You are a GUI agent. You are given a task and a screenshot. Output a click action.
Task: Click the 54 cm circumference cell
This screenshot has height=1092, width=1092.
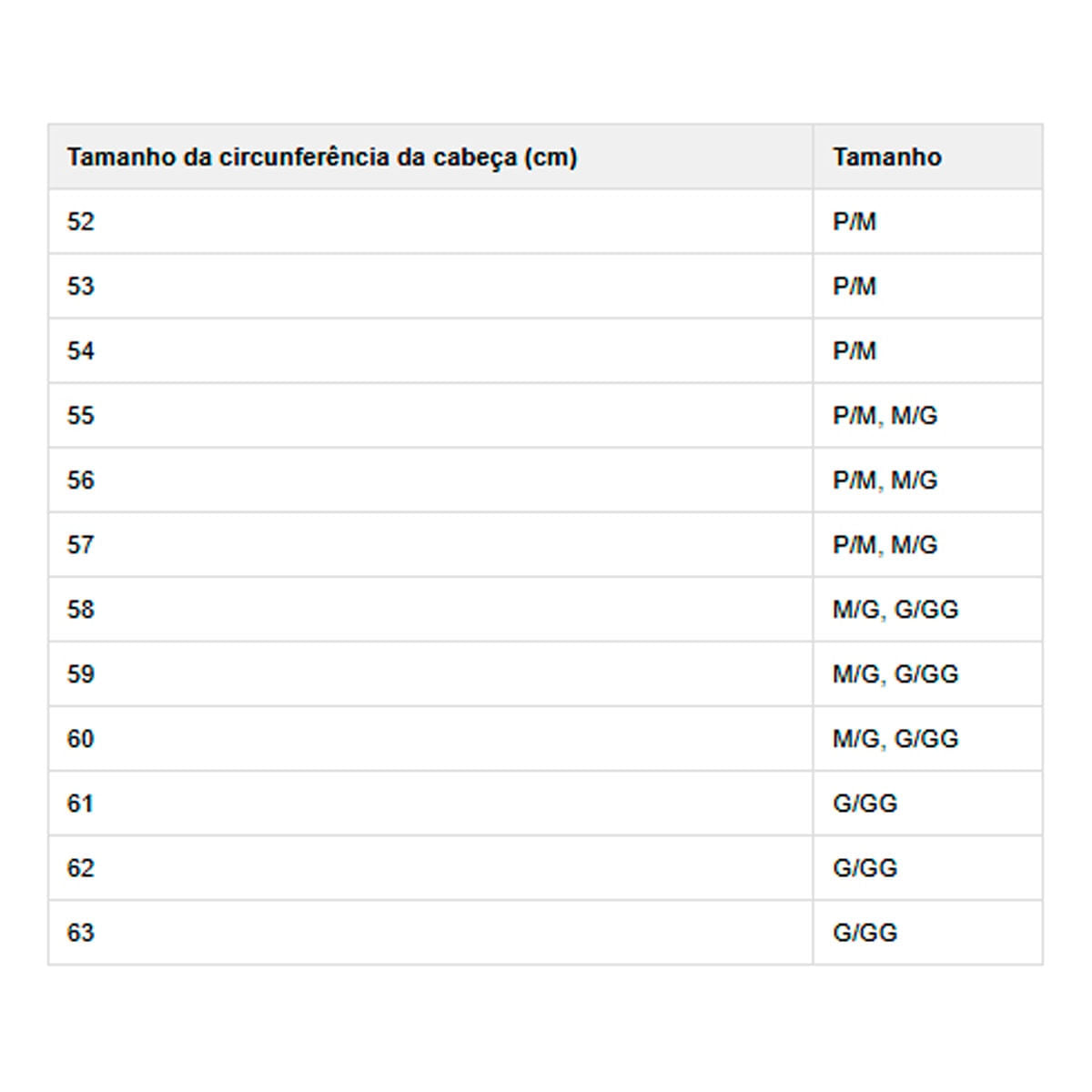(x=81, y=351)
